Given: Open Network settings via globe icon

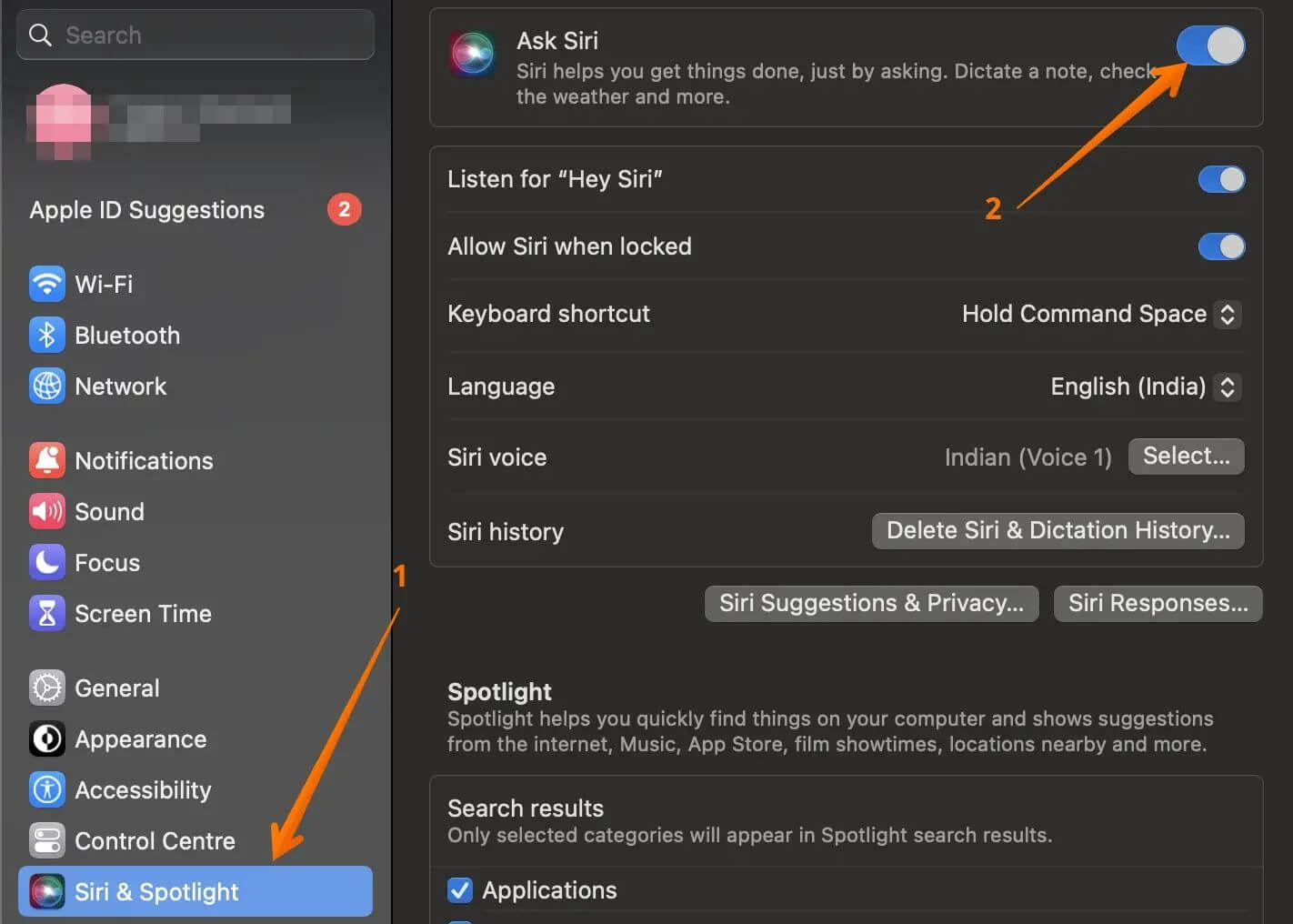Looking at the screenshot, I should [47, 386].
